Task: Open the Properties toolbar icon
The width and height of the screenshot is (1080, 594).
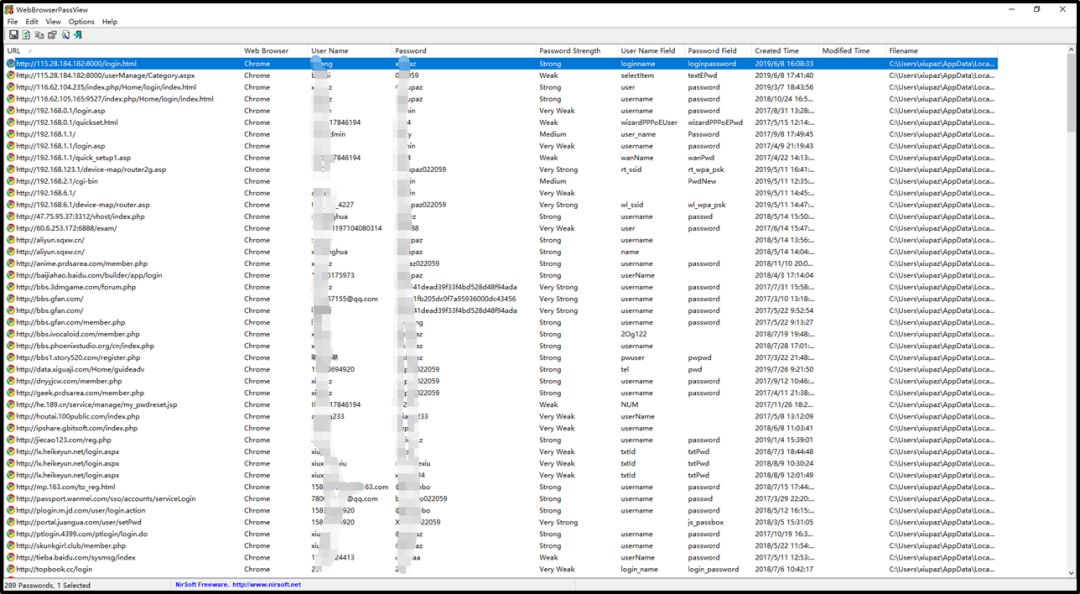Action: [52, 34]
